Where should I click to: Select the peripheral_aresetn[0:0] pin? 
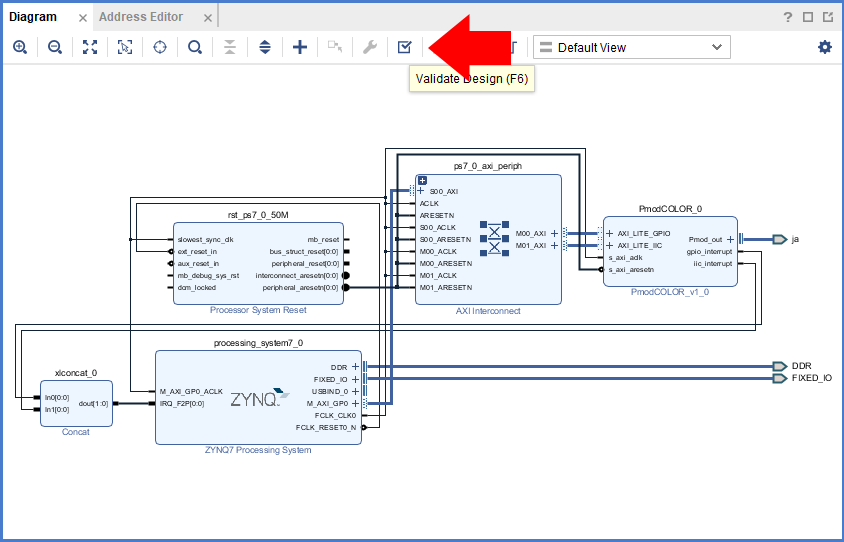[x=300, y=287]
